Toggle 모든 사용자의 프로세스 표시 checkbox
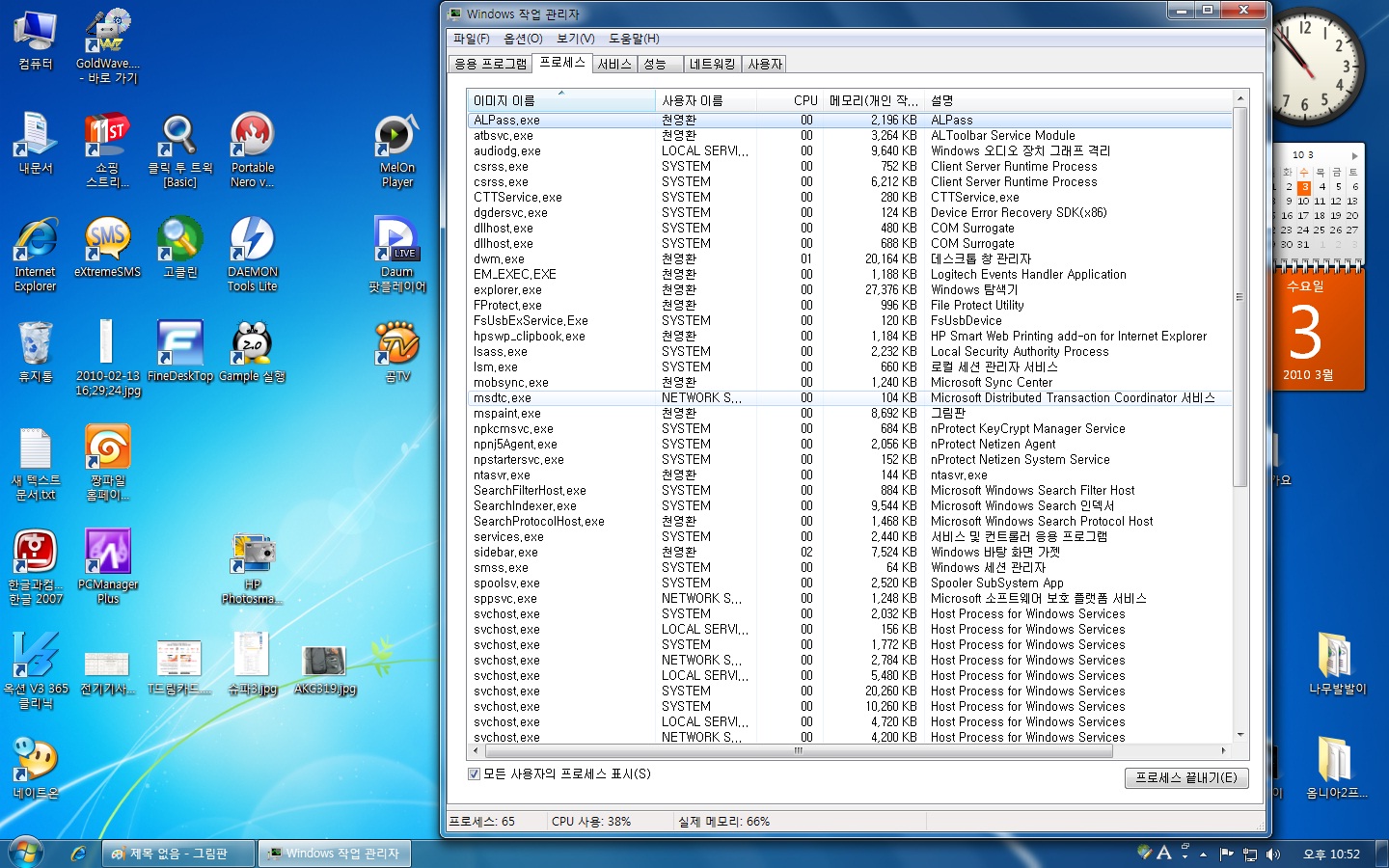 pyautogui.click(x=474, y=773)
